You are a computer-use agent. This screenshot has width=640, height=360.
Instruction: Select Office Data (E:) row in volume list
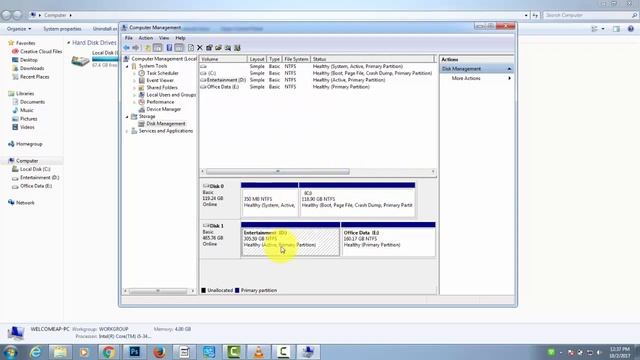317,87
